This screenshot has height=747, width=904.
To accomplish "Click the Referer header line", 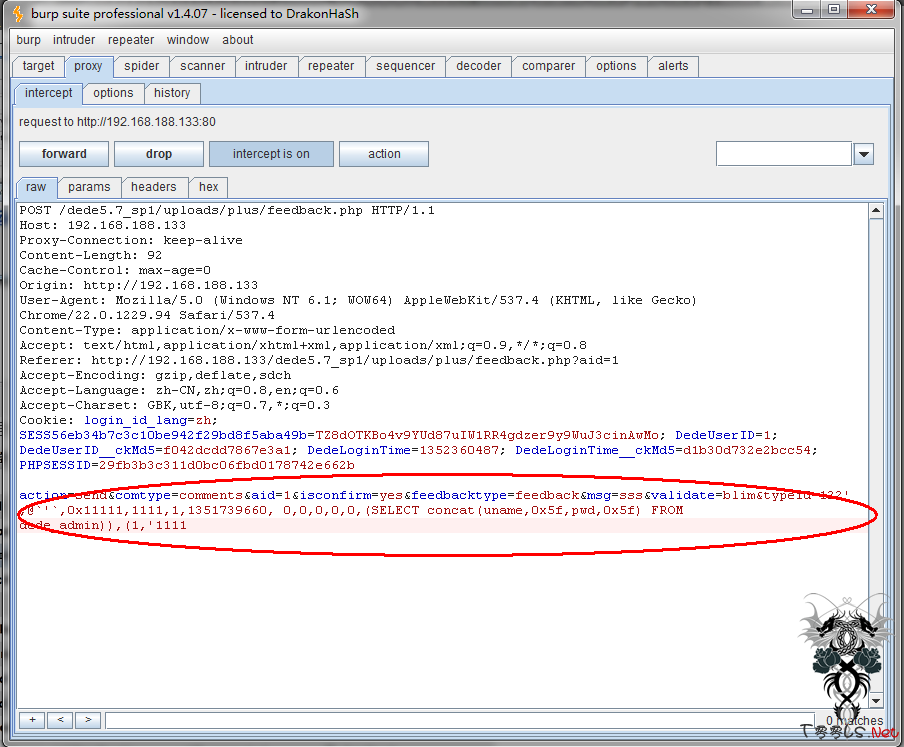I will (319, 360).
